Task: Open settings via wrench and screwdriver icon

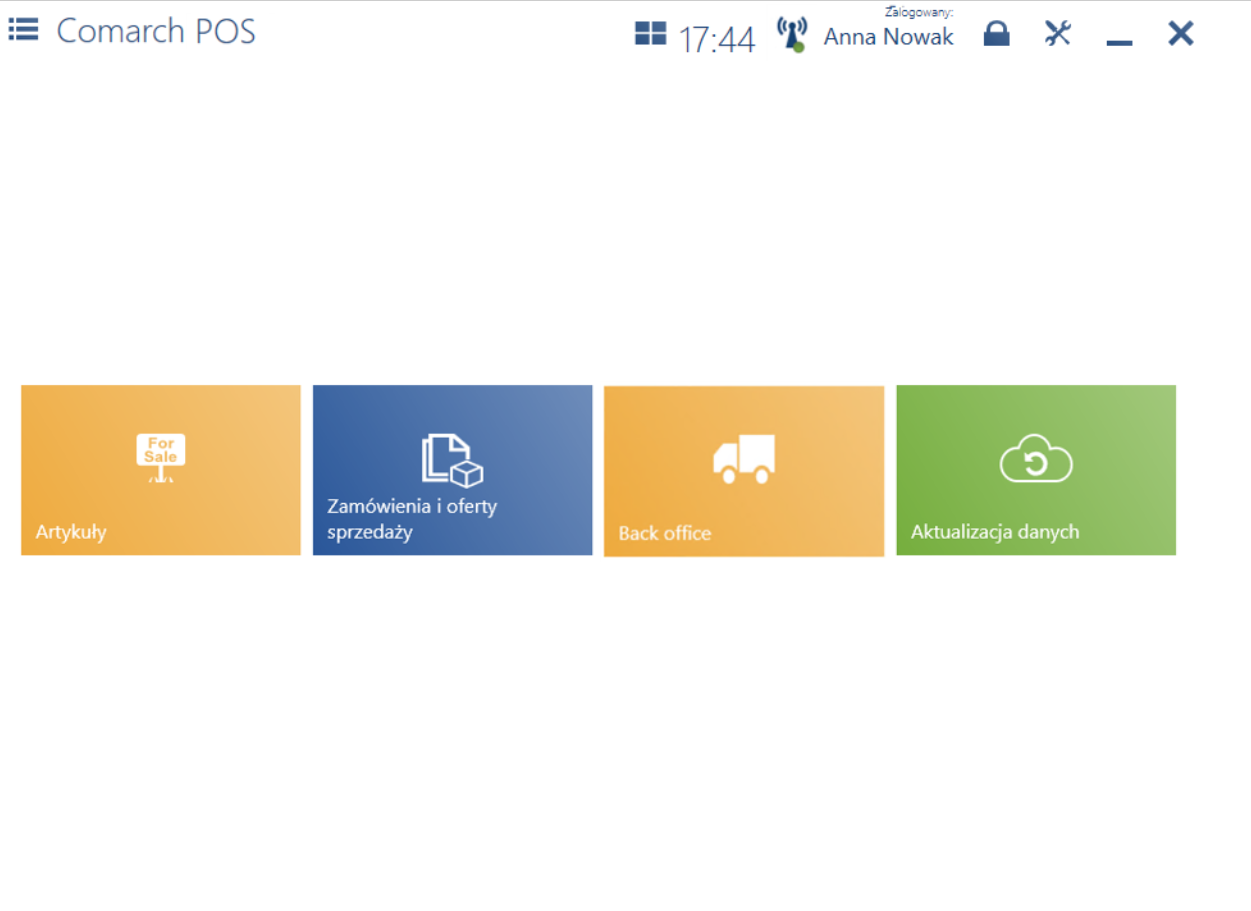Action: (x=1057, y=34)
